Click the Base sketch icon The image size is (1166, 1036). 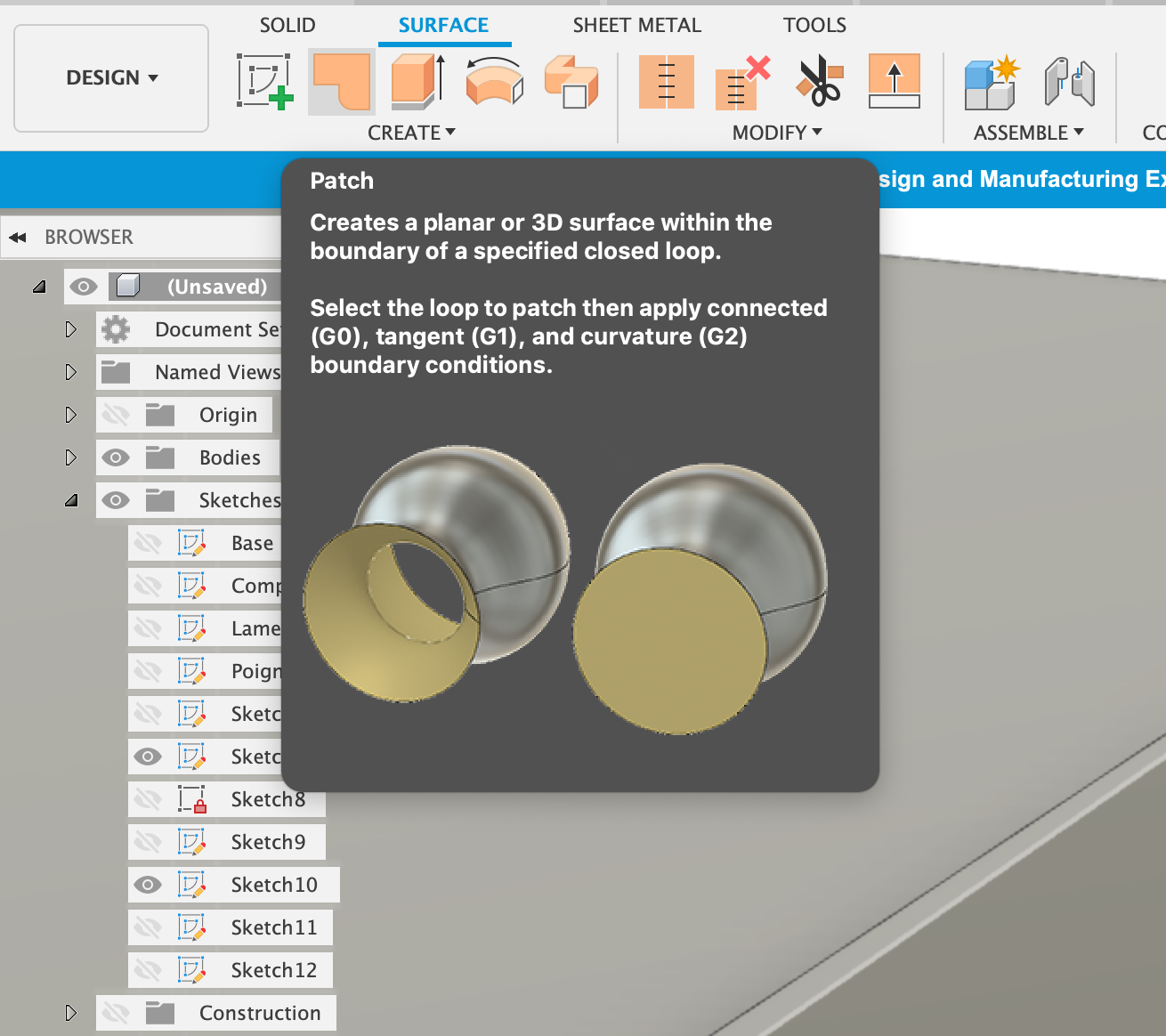pos(192,543)
